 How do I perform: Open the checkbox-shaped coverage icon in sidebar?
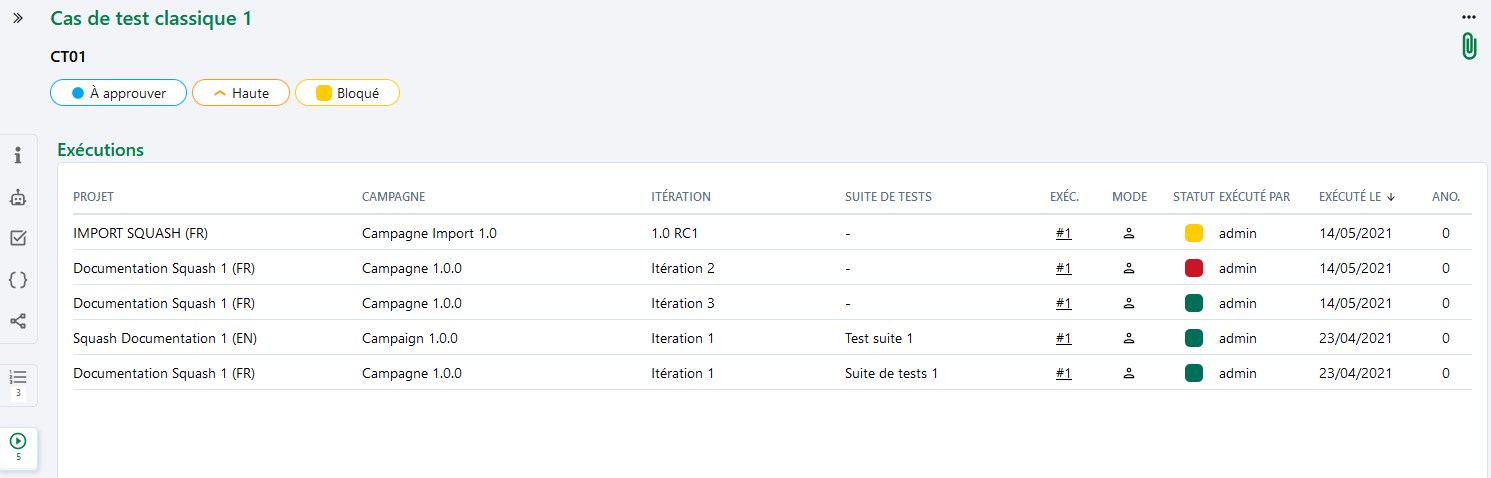pyautogui.click(x=18, y=238)
